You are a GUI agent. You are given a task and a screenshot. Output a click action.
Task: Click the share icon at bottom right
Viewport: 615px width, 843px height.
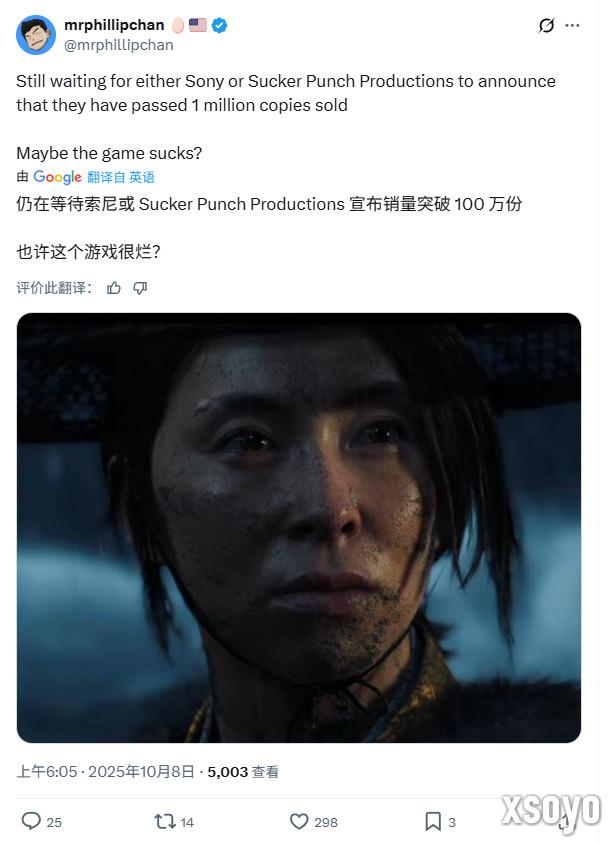click(564, 821)
